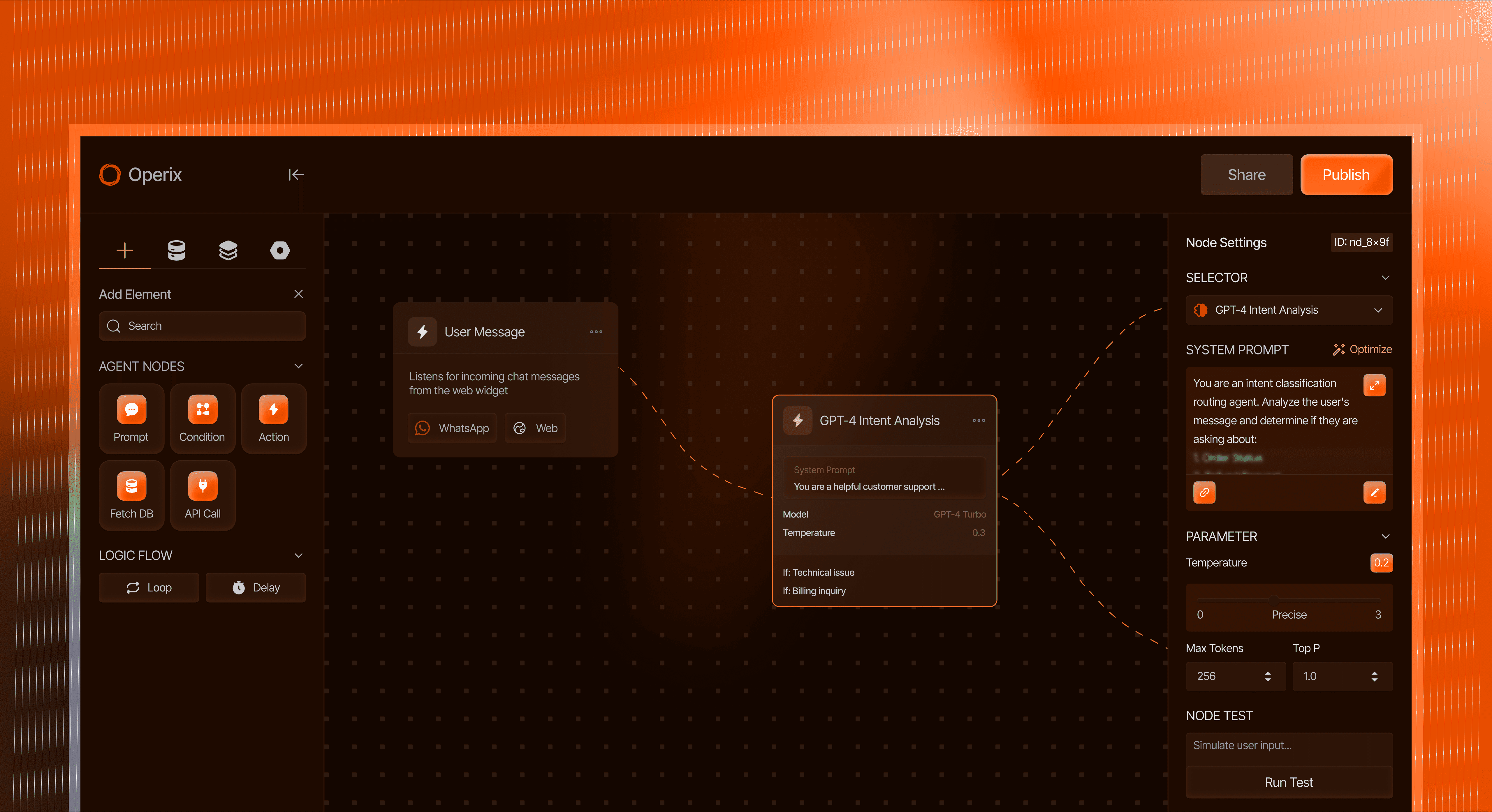Click the 'GPT-4 Turbo' model value
This screenshot has height=812, width=1492.
[x=959, y=515]
